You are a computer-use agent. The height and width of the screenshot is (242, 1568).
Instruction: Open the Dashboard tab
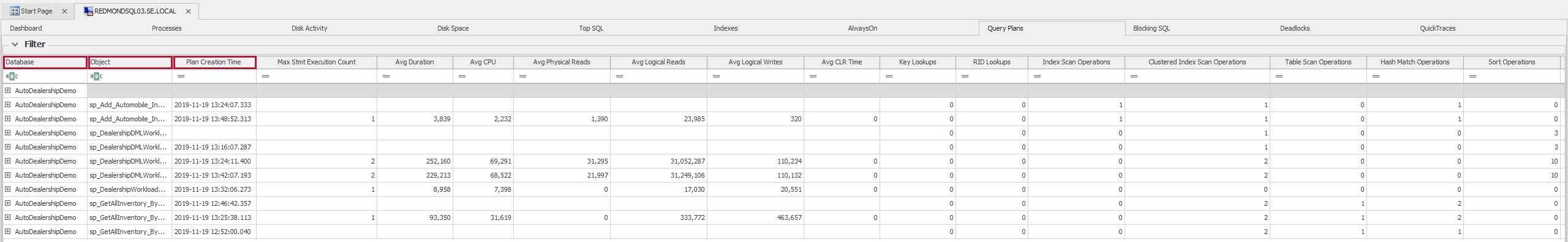pyautogui.click(x=26, y=28)
